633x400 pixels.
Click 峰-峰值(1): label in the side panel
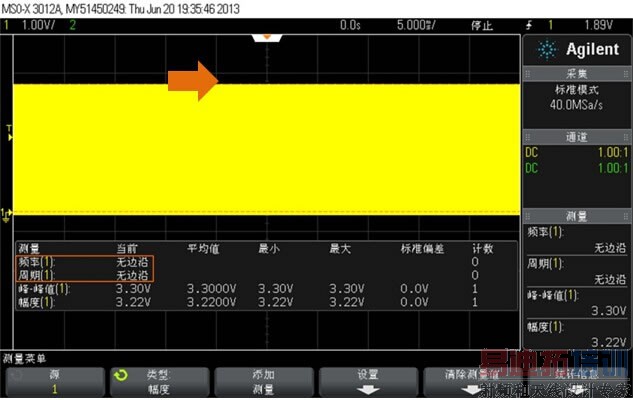(553, 295)
